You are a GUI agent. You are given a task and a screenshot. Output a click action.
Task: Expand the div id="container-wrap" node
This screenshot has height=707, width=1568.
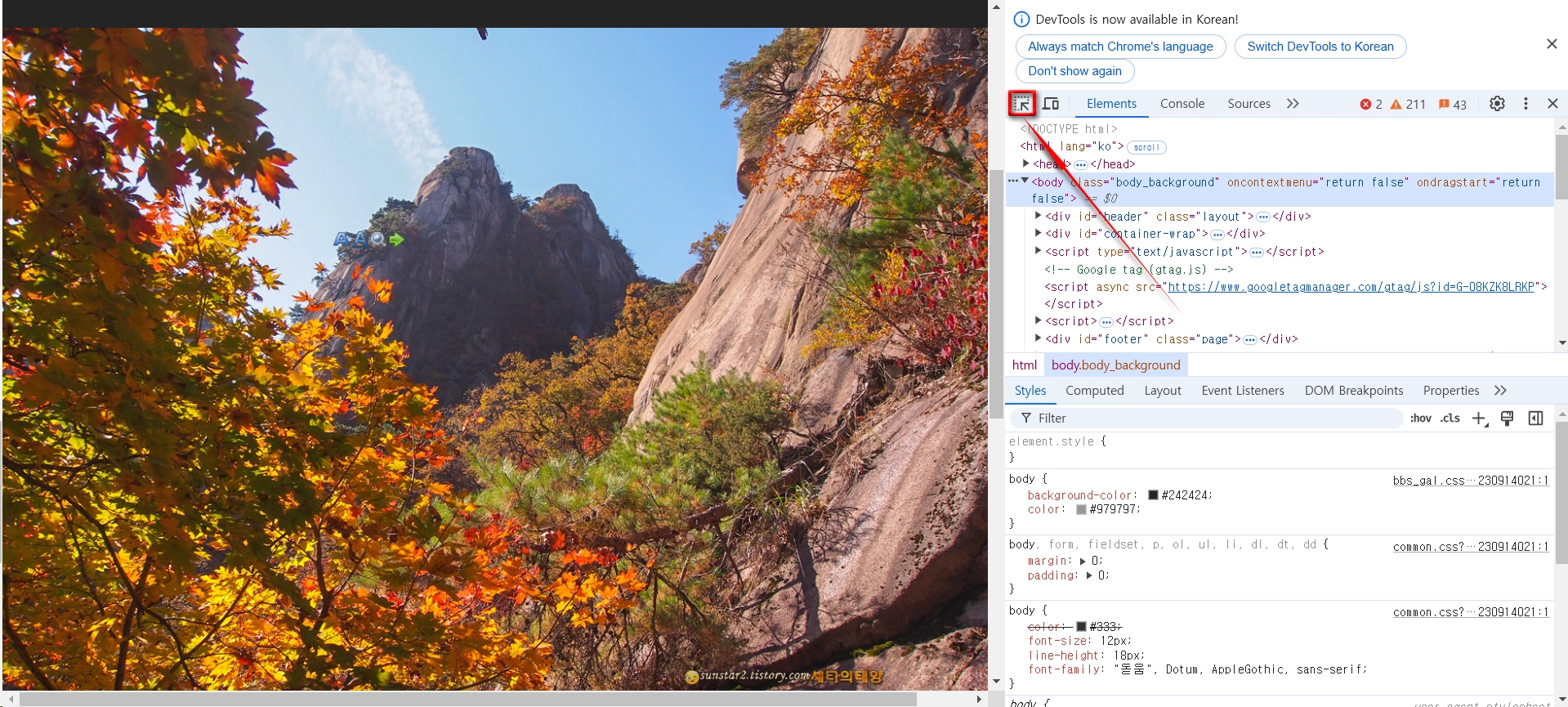[x=1039, y=233]
